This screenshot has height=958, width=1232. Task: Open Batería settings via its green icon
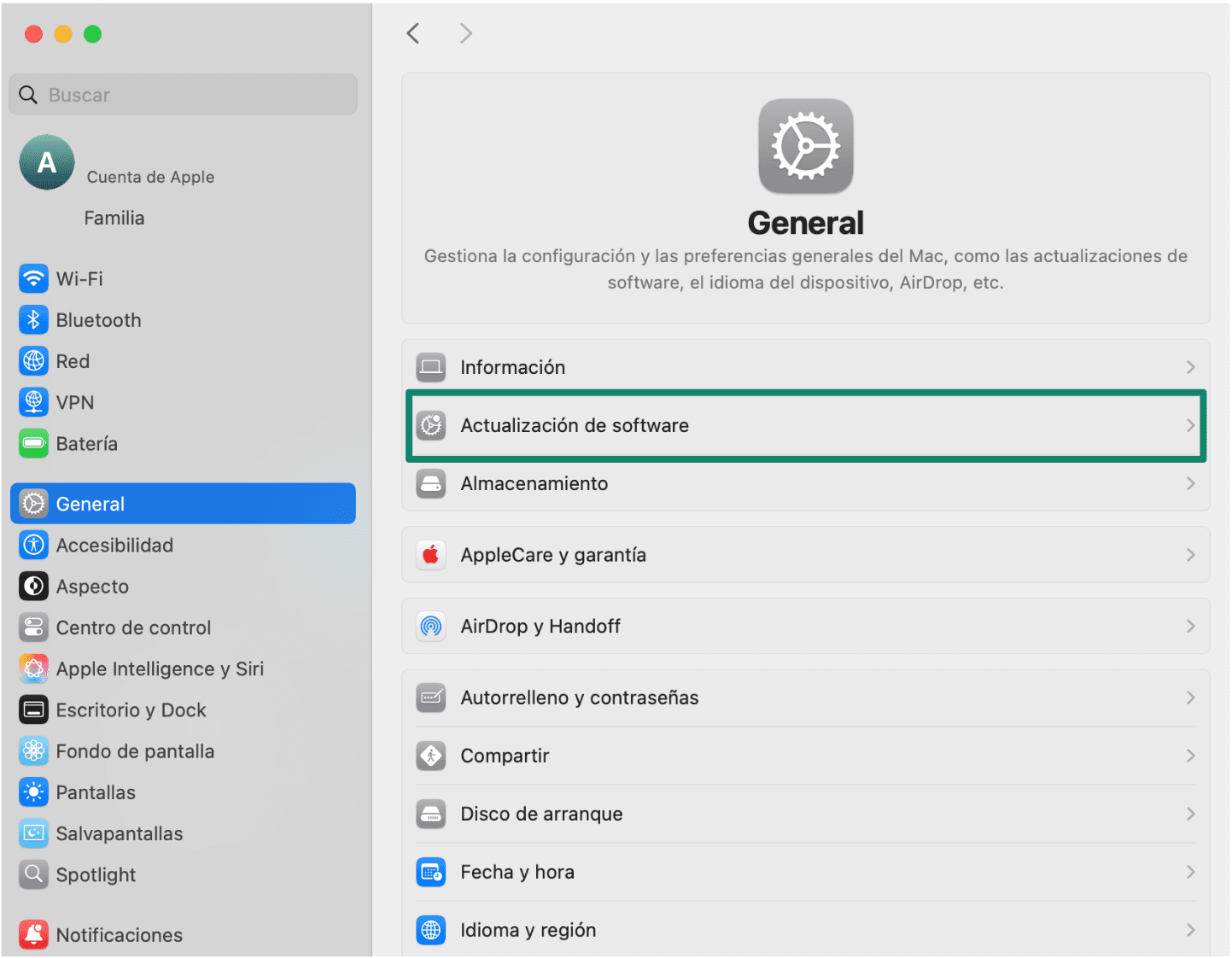click(33, 443)
